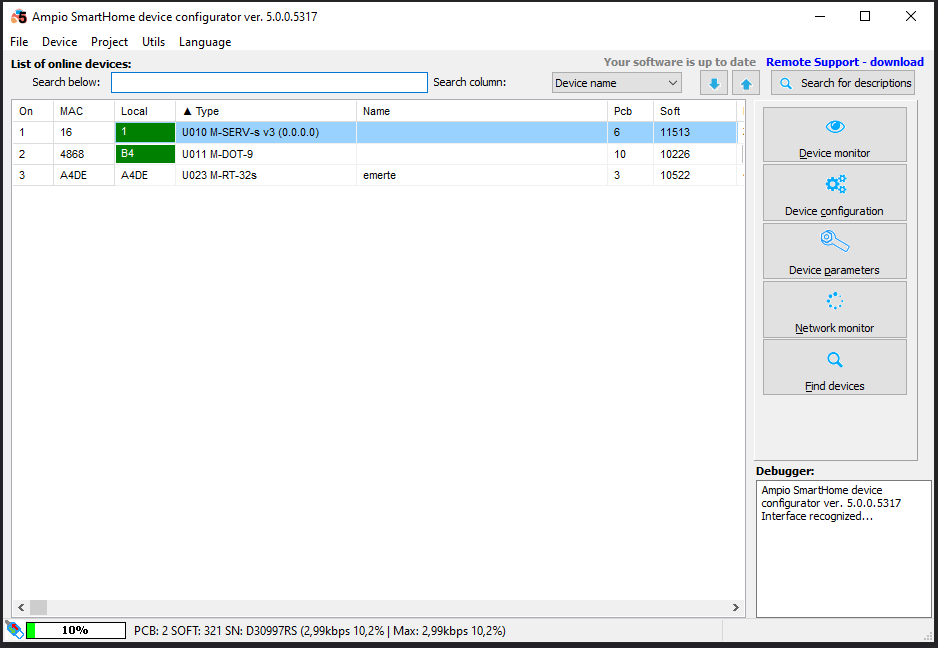Click the Ampio app icon in title bar
Screen dimensions: 938x648
point(19,17)
